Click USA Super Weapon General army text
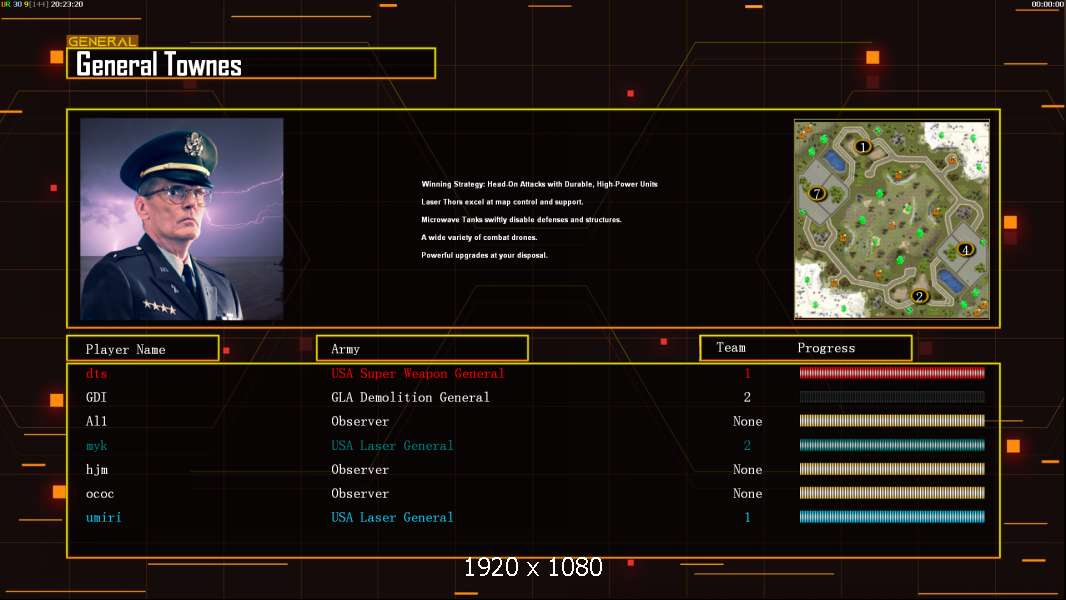Screen dimensions: 1066x600 tap(417, 373)
